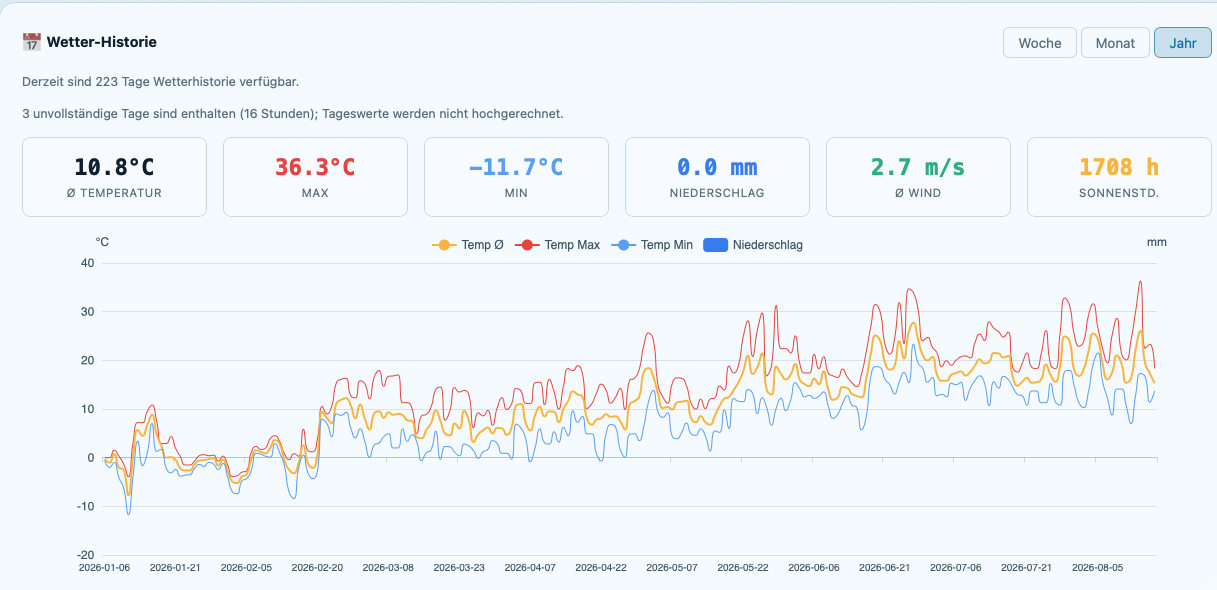
Task: Hide the Temp Max series in legend
Action: [x=556, y=245]
